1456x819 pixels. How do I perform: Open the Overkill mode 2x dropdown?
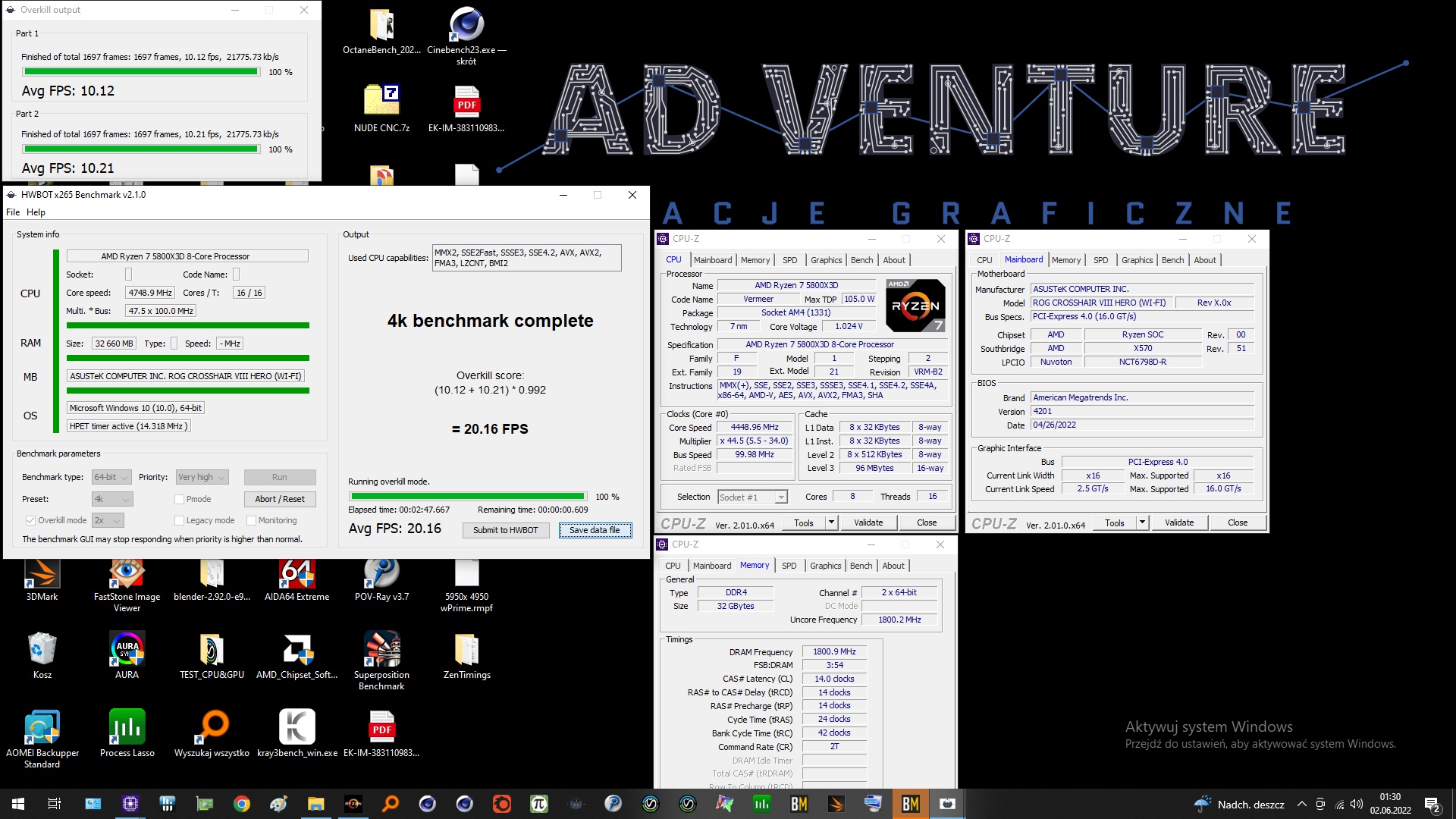(x=108, y=520)
